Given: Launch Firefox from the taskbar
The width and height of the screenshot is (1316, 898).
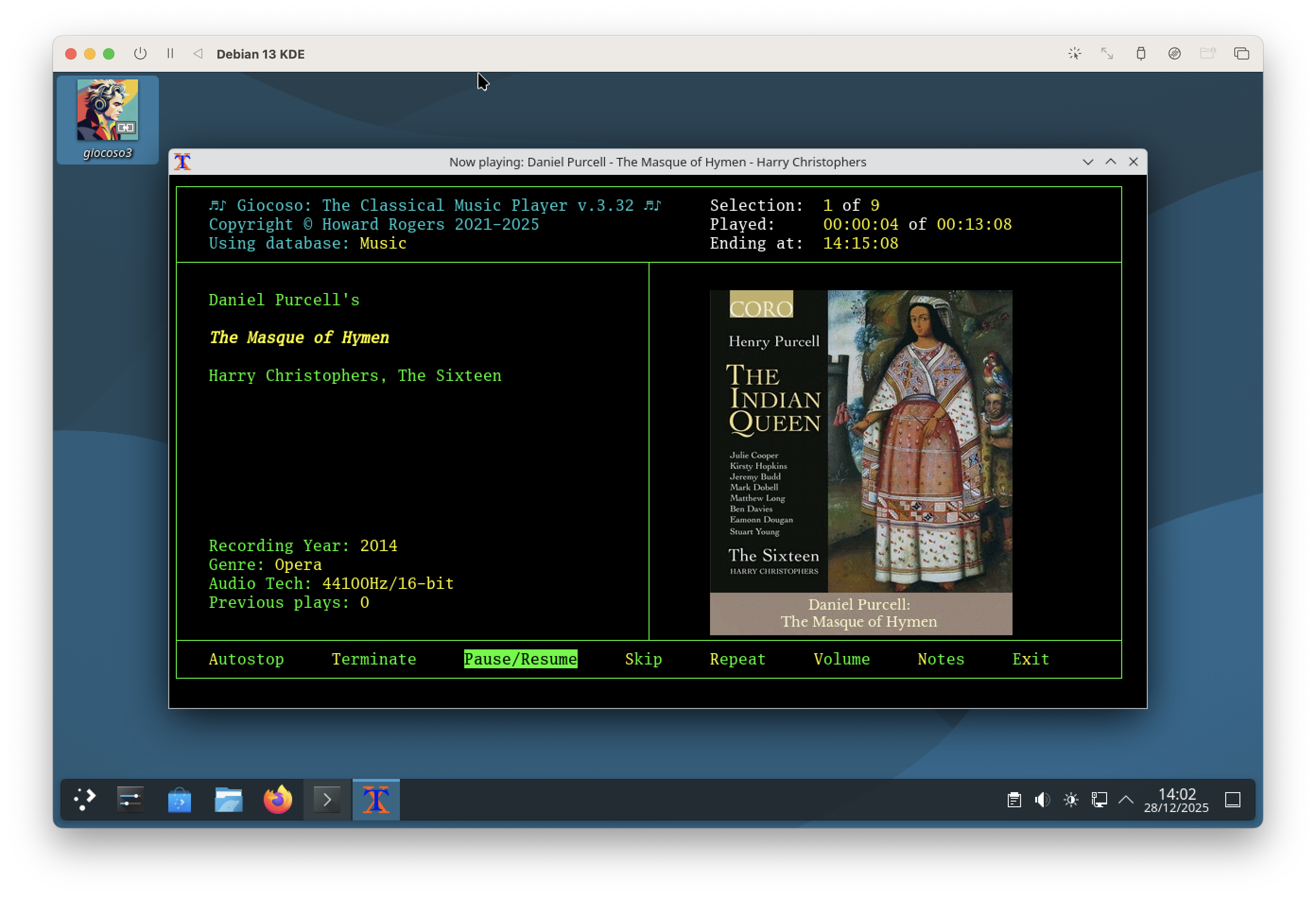Looking at the screenshot, I should point(277,800).
